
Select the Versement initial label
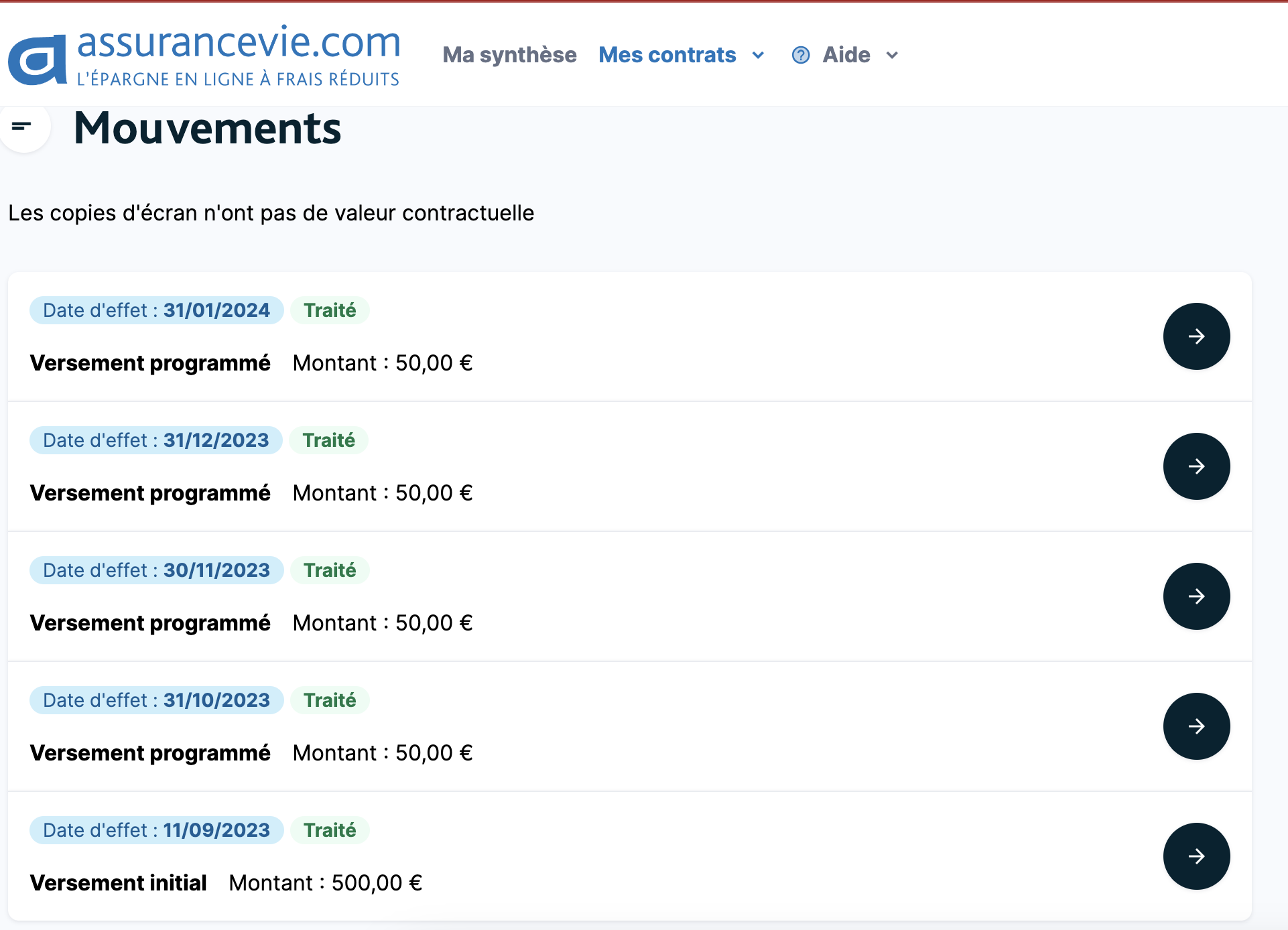[x=118, y=883]
